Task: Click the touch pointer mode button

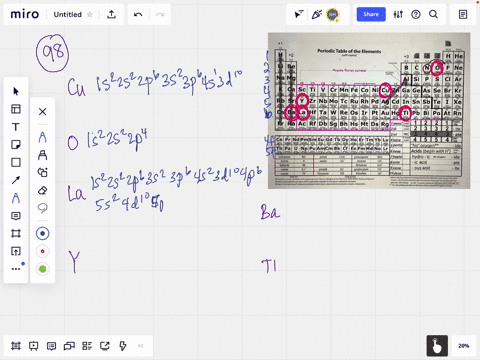Action: pos(437,346)
